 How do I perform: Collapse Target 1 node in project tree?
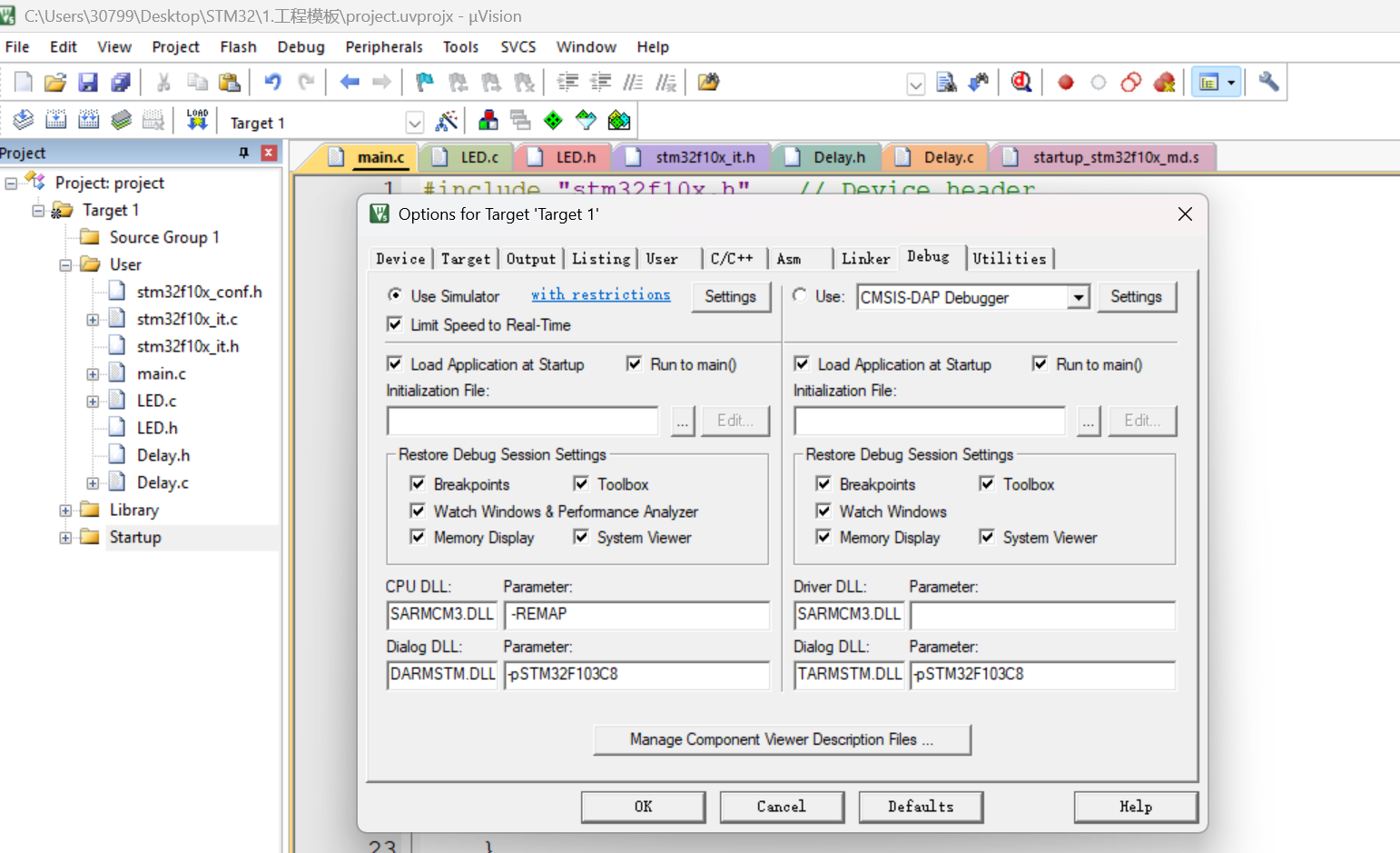pos(38,211)
